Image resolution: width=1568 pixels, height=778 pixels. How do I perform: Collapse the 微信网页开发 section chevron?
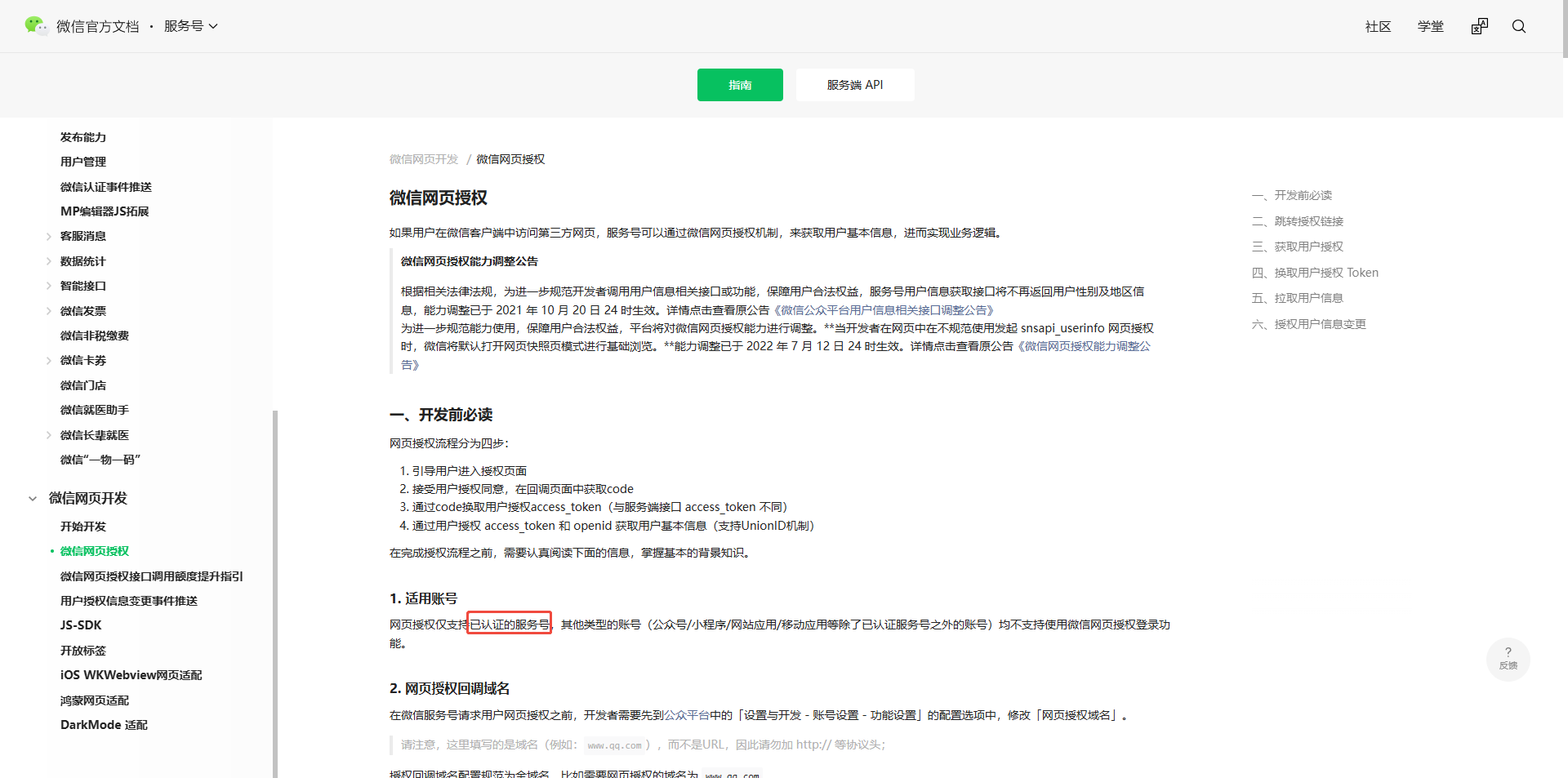tap(33, 499)
